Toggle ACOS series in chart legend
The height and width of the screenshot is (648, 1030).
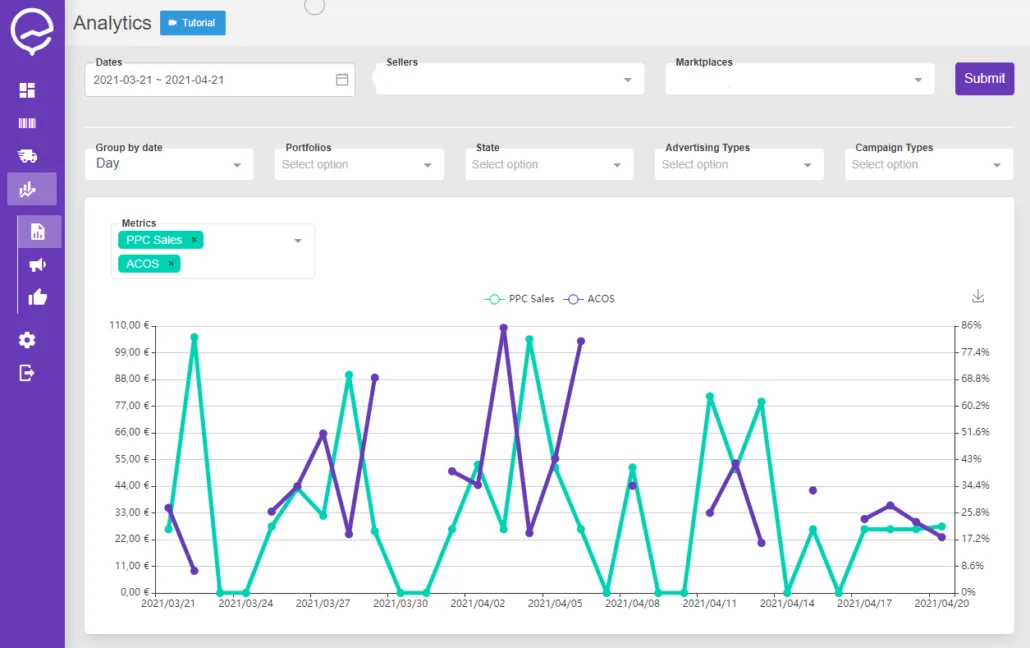pos(589,299)
